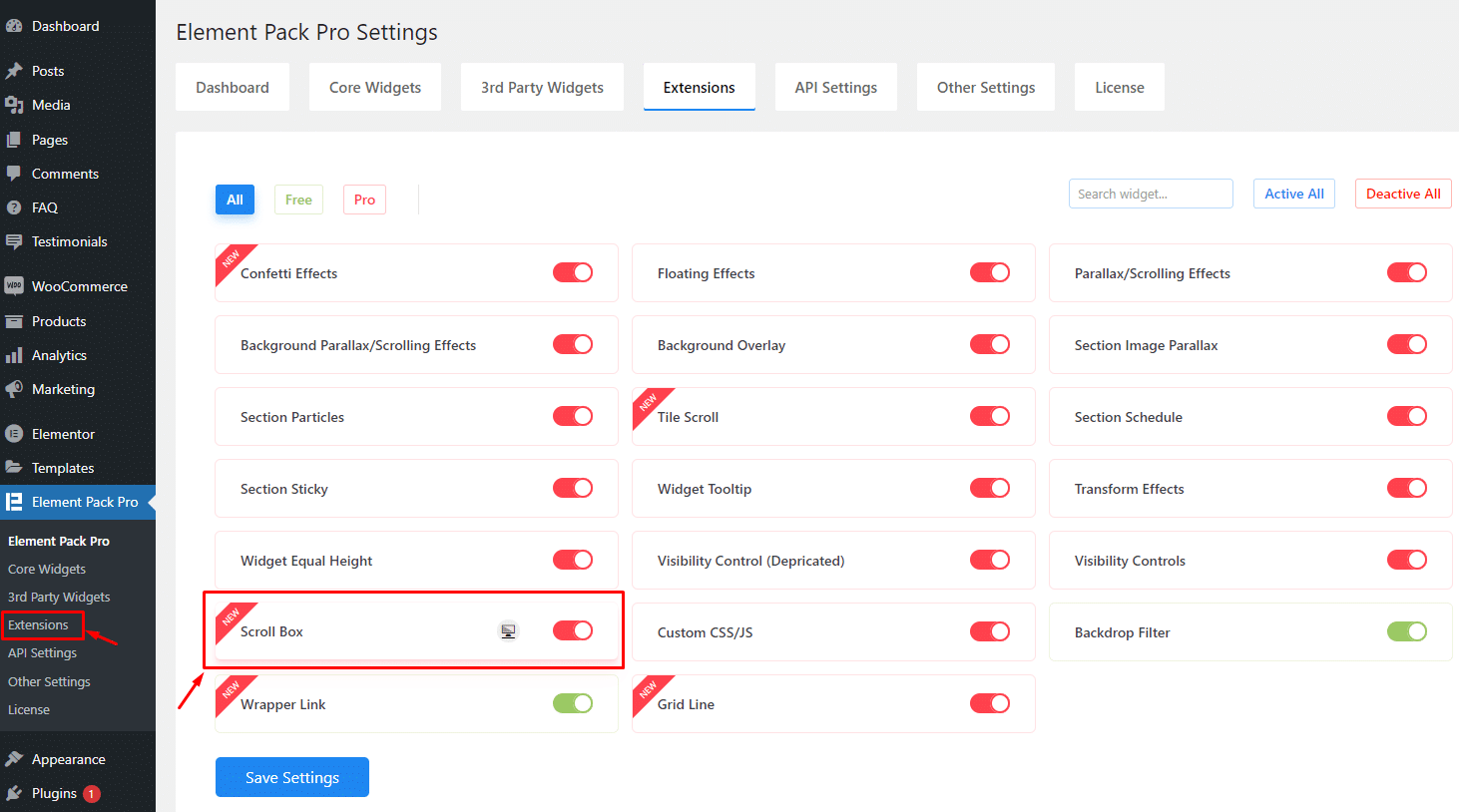Image resolution: width=1459 pixels, height=812 pixels.
Task: Toggle the Scroll Box extension switch
Action: point(573,630)
